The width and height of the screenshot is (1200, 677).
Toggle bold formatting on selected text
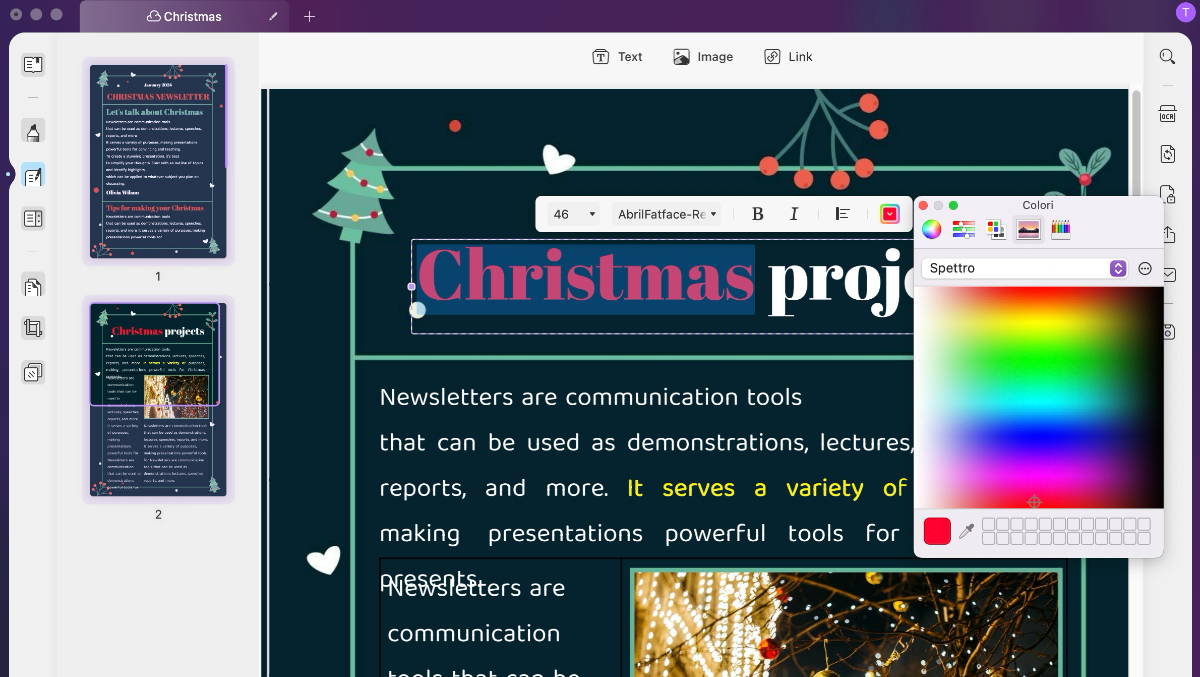[x=757, y=214]
